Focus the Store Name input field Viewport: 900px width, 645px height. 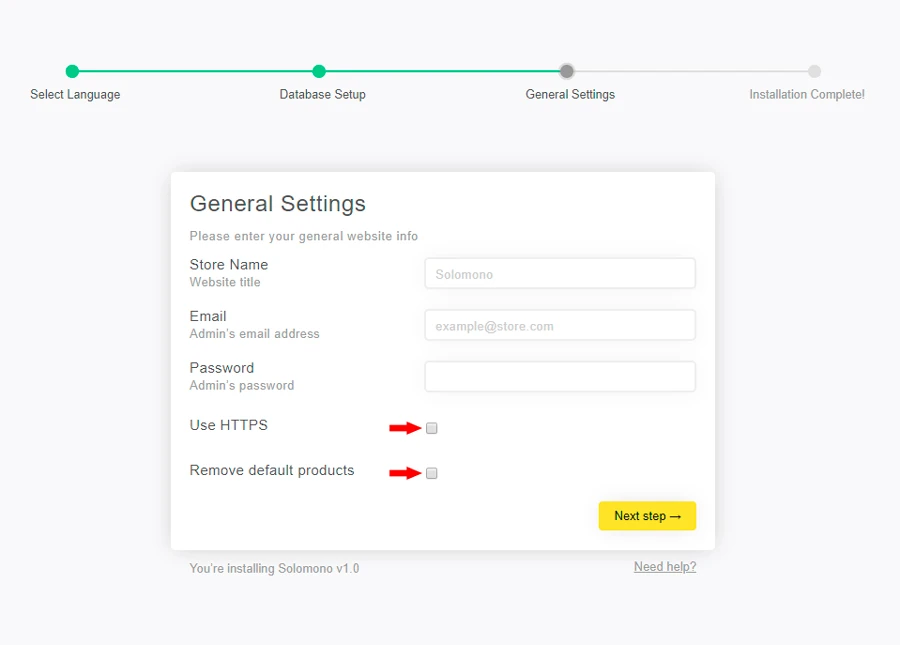560,274
